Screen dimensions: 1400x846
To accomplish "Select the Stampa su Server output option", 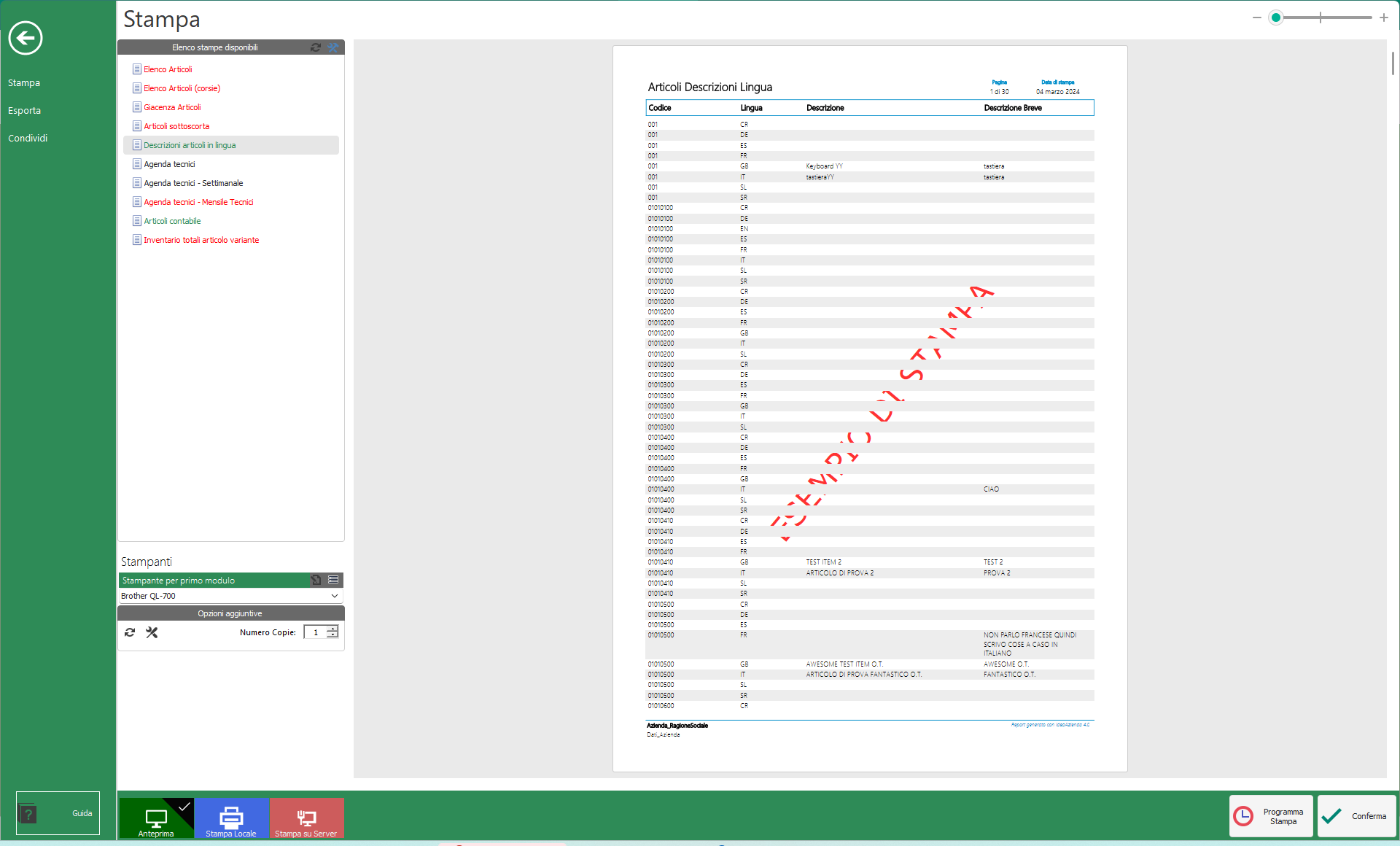I will [306, 818].
